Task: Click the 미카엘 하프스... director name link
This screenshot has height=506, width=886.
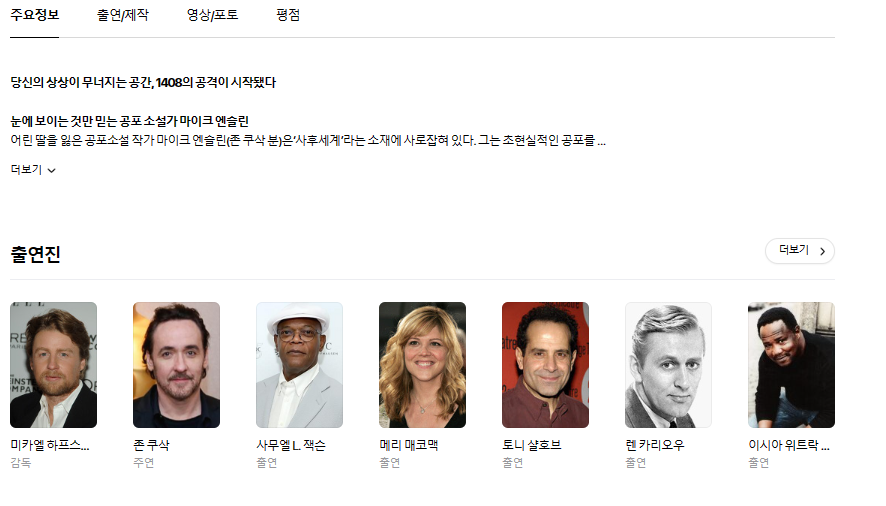Action: pos(50,446)
